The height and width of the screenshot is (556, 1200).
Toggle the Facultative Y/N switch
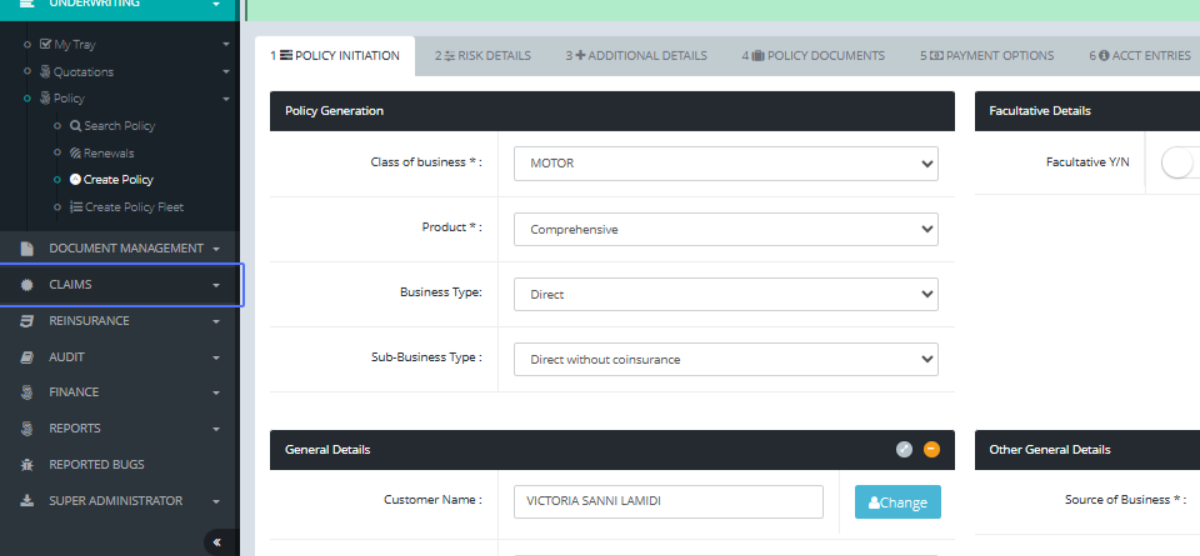coord(1180,162)
